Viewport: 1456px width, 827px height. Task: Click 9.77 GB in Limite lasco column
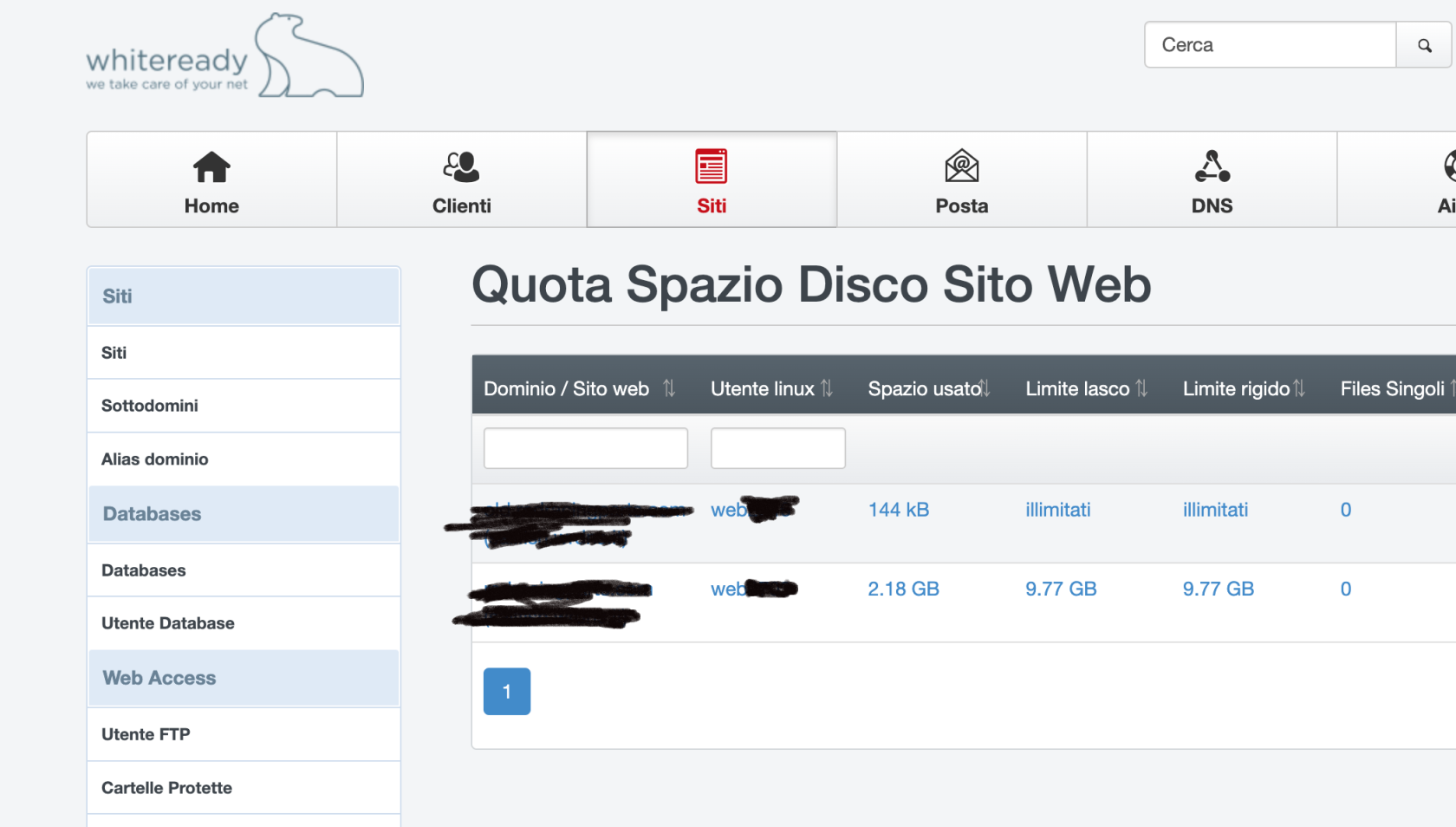pyautogui.click(x=1062, y=589)
